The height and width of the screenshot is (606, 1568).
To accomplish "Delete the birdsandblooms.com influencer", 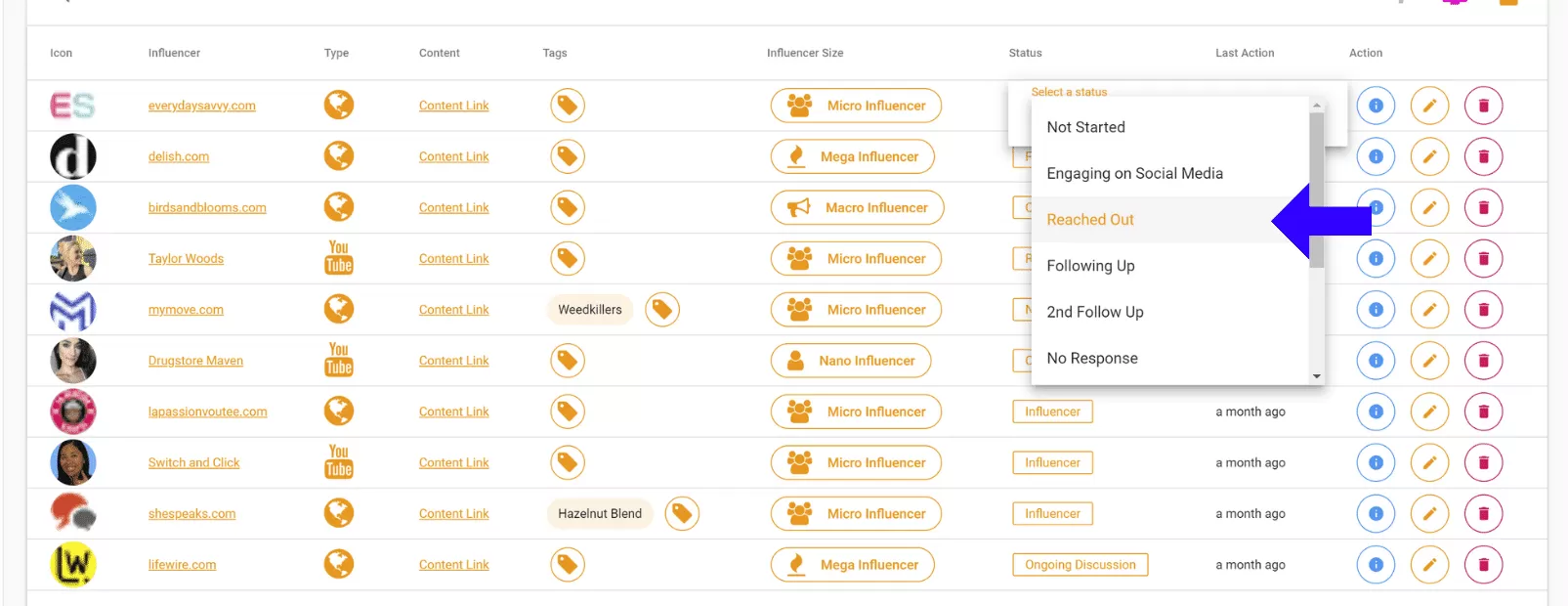I will 1483,207.
